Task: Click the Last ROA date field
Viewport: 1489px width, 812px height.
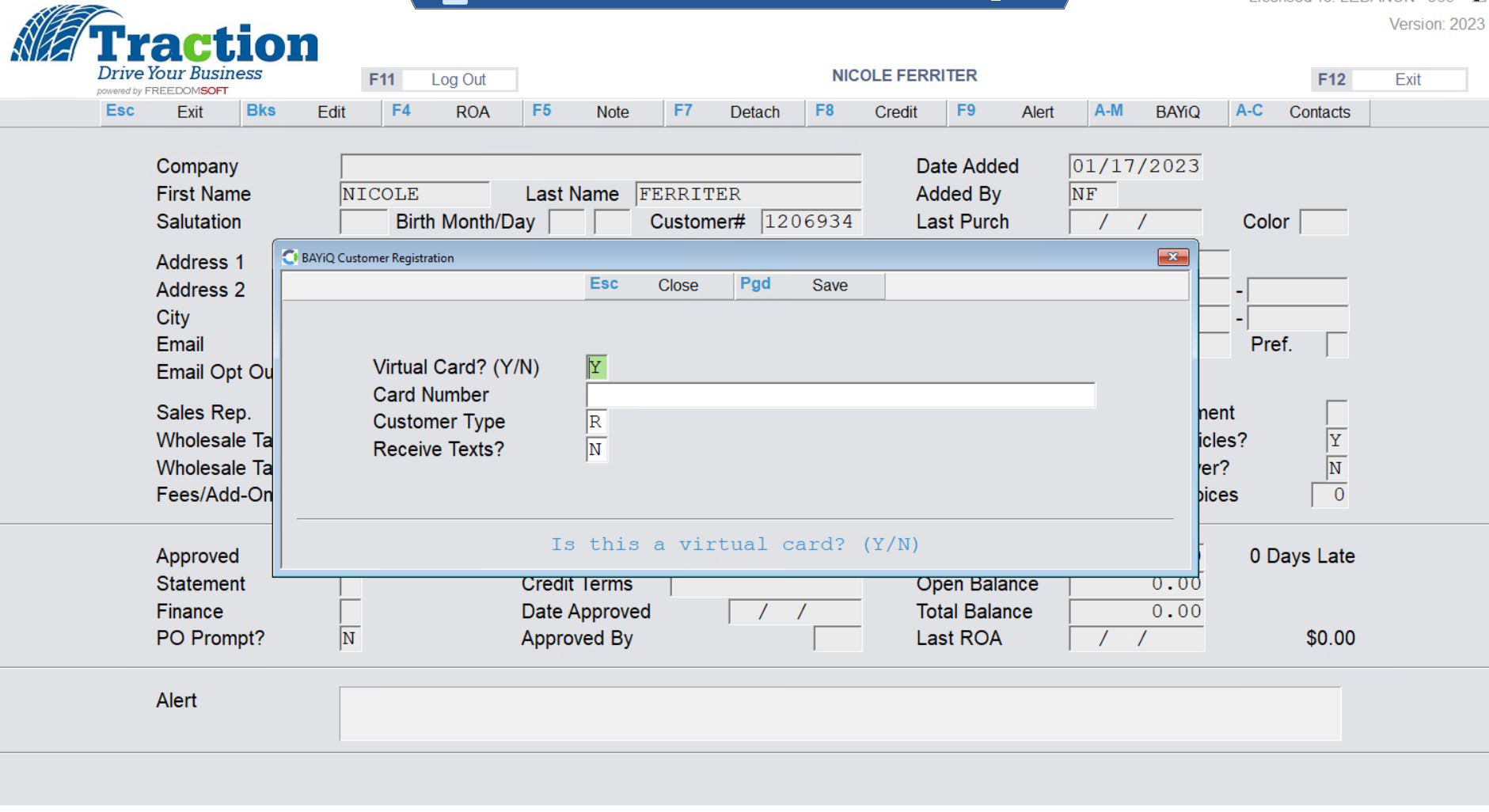Action: (1137, 639)
